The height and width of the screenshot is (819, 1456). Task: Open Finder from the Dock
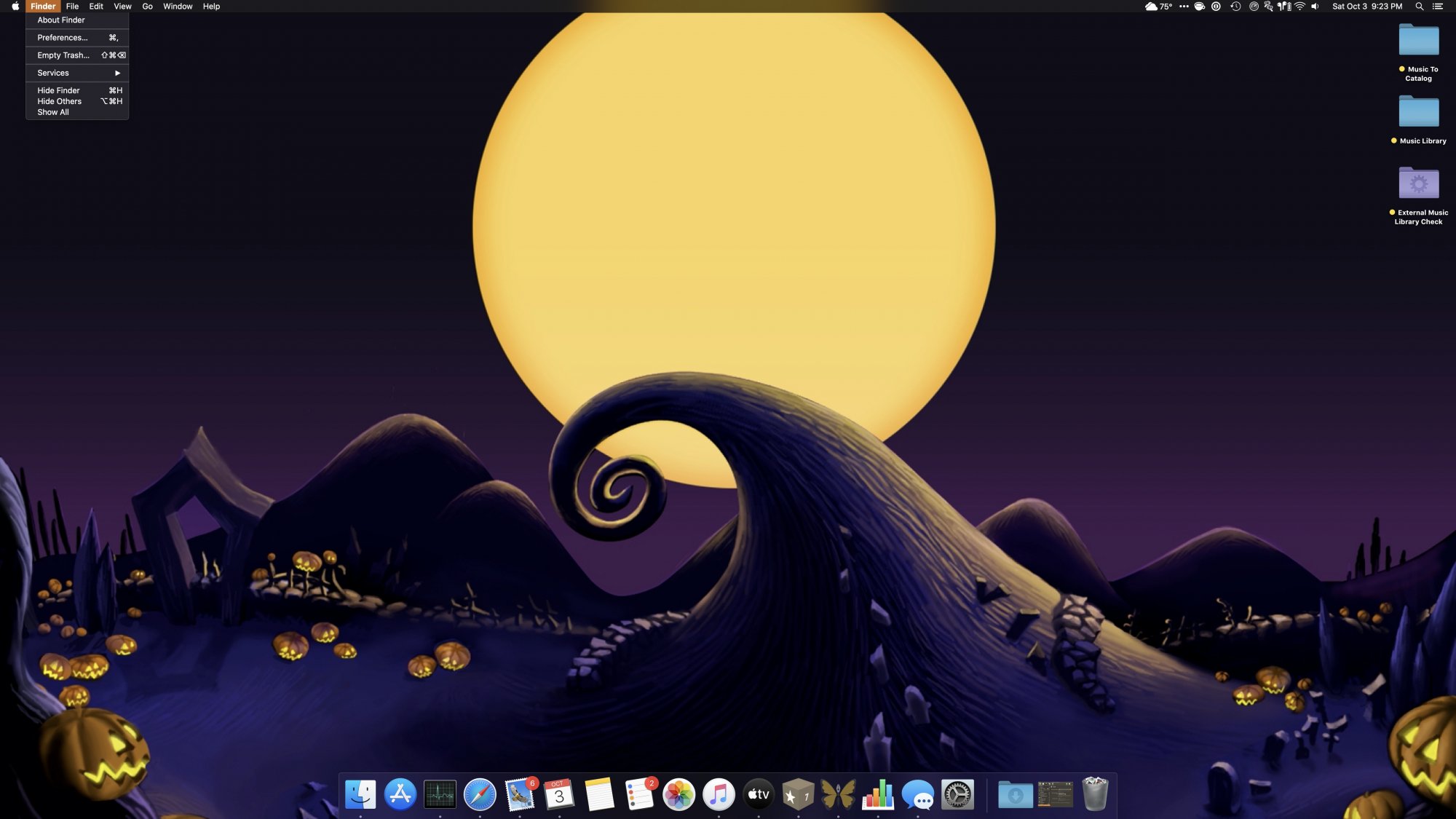click(360, 794)
